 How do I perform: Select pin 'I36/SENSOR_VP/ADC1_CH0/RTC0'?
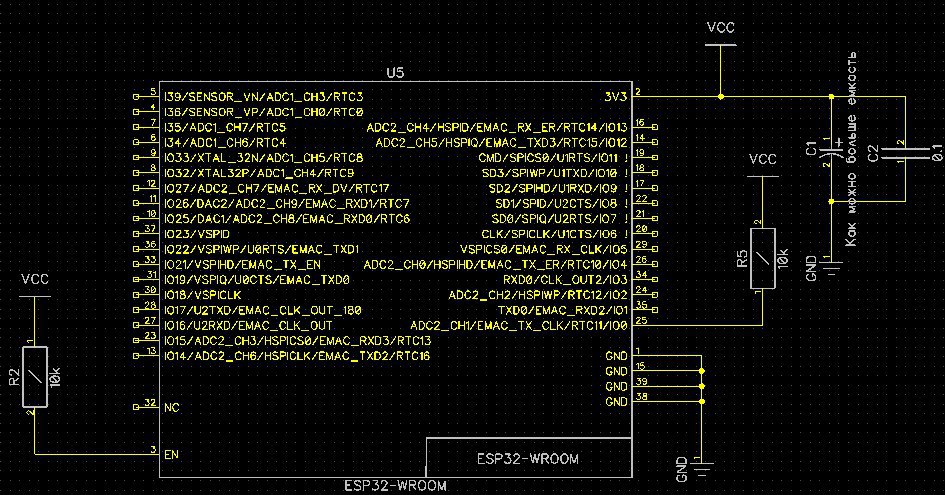click(x=263, y=112)
